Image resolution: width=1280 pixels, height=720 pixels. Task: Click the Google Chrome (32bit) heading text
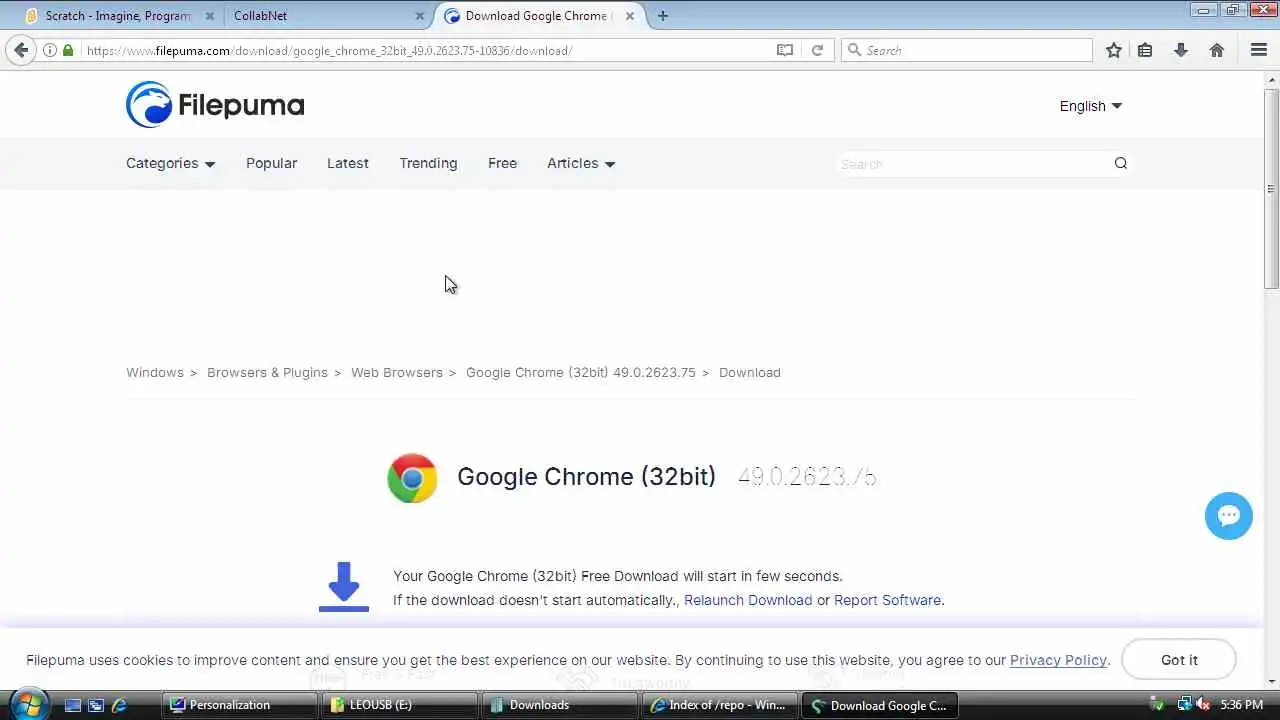click(586, 477)
